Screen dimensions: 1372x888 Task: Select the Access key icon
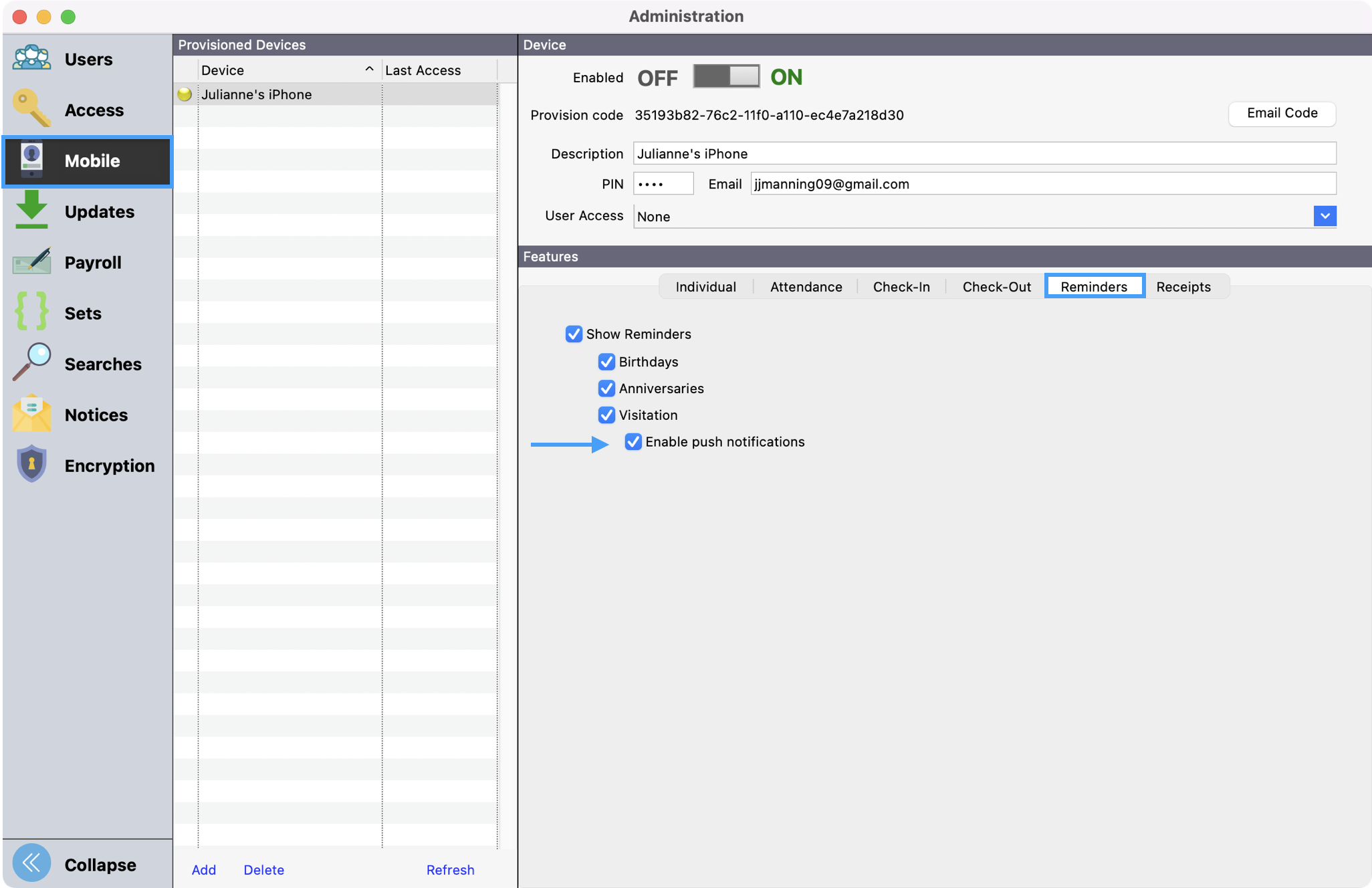pos(31,110)
